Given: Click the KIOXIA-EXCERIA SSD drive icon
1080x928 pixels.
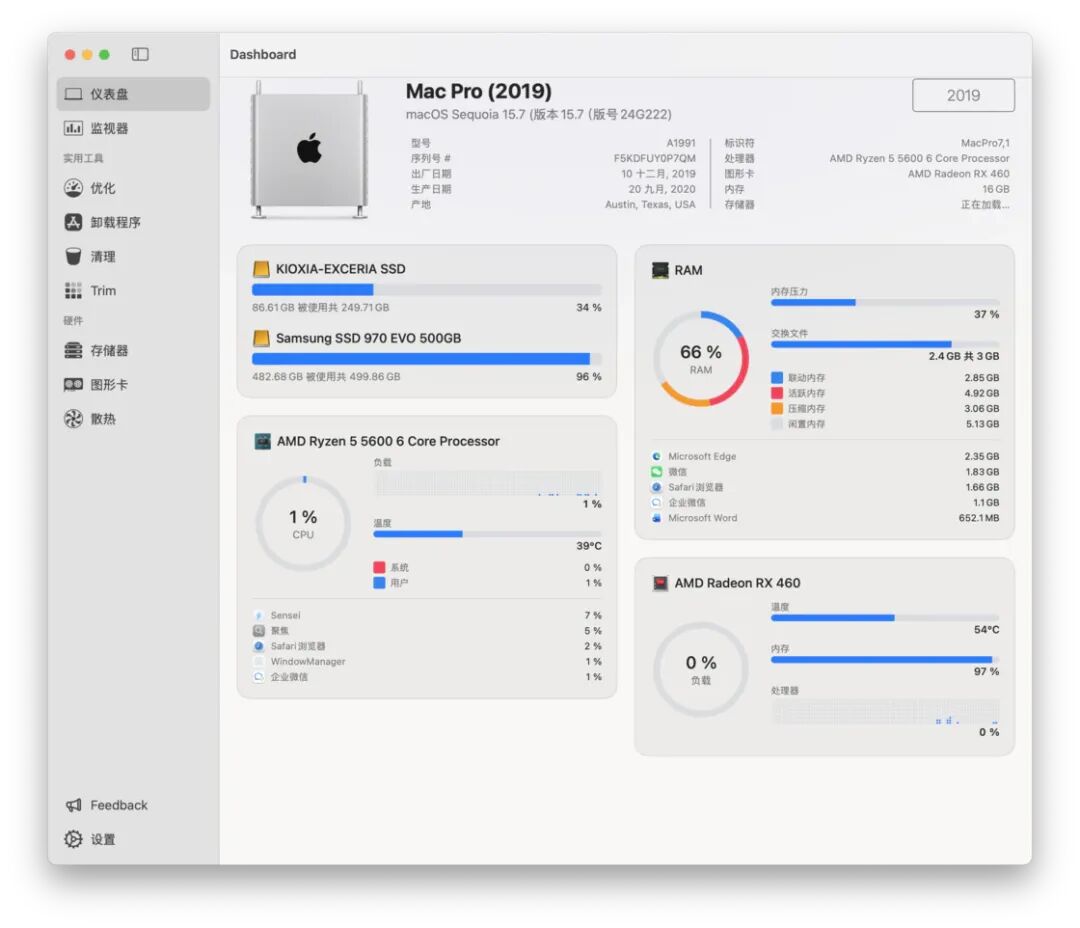Looking at the screenshot, I should 261,269.
